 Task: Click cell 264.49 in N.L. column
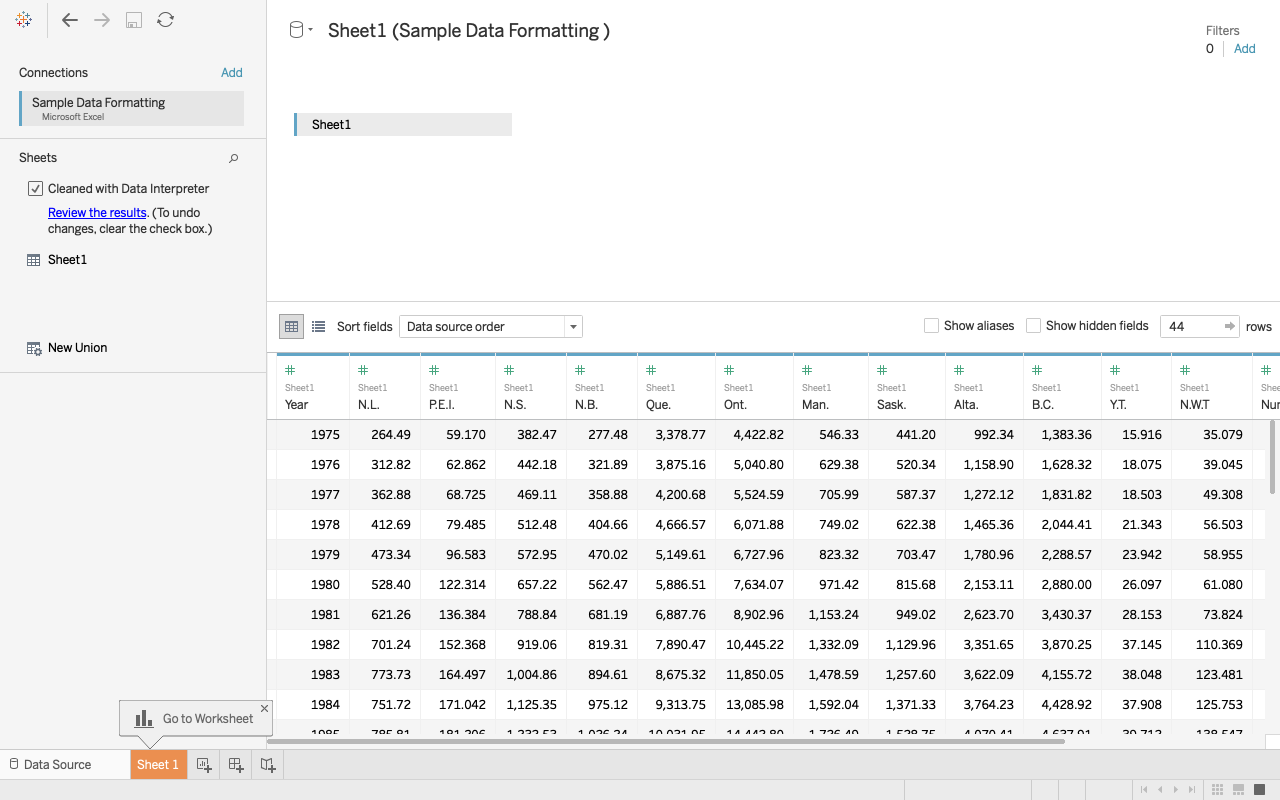tap(385, 435)
